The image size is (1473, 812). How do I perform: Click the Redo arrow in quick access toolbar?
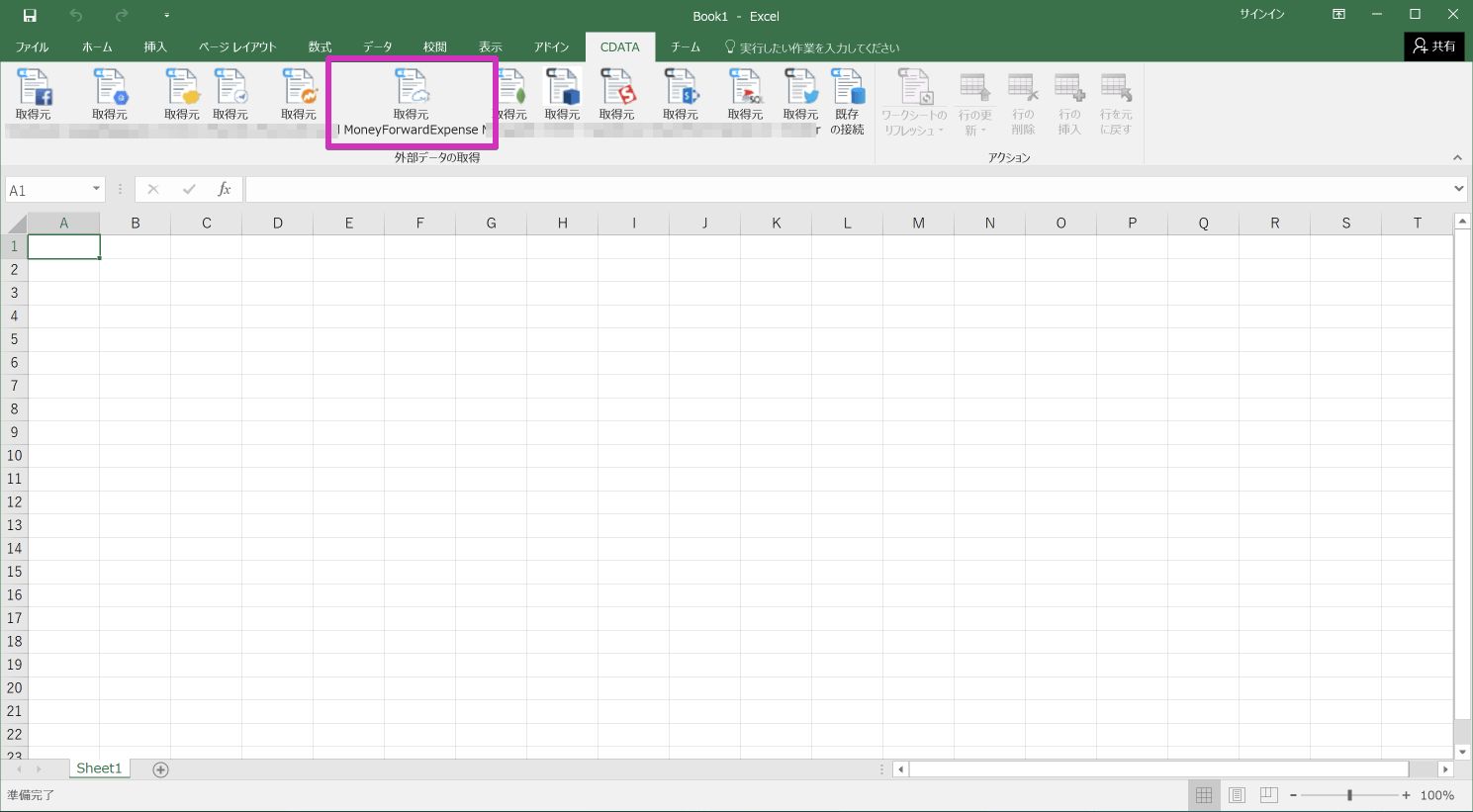tap(122, 16)
